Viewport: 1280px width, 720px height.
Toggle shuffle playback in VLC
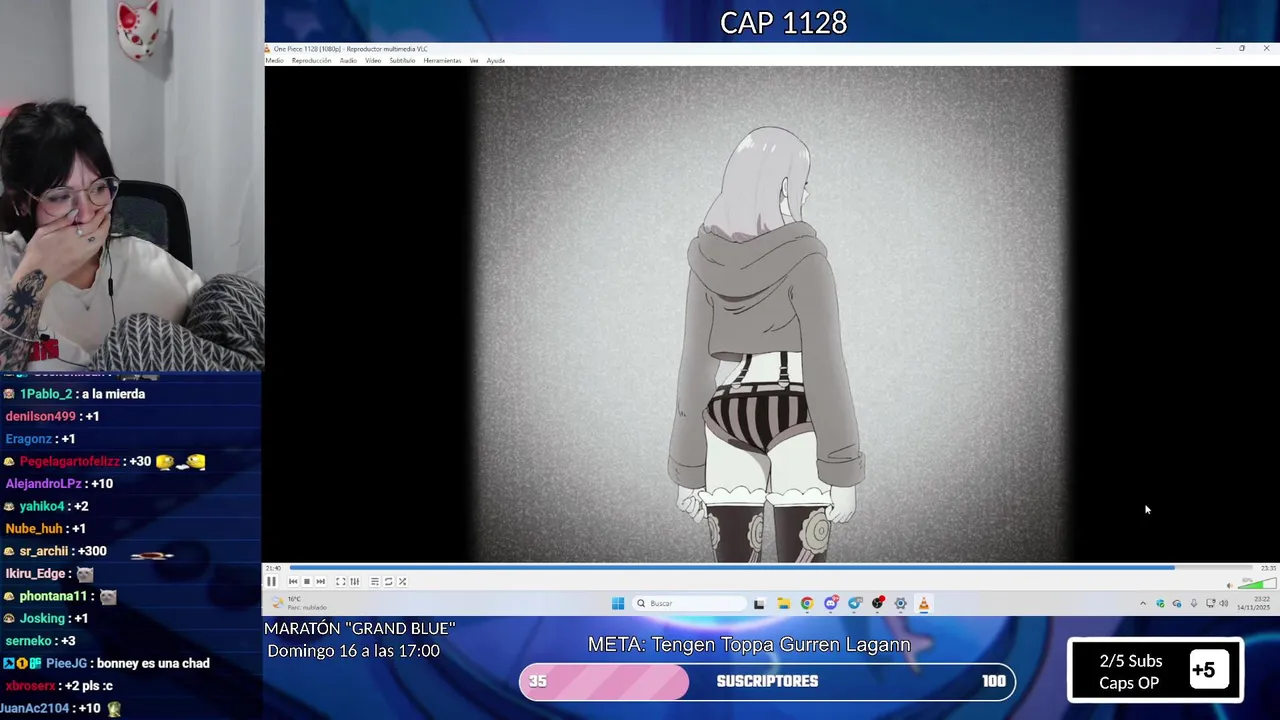coord(402,581)
